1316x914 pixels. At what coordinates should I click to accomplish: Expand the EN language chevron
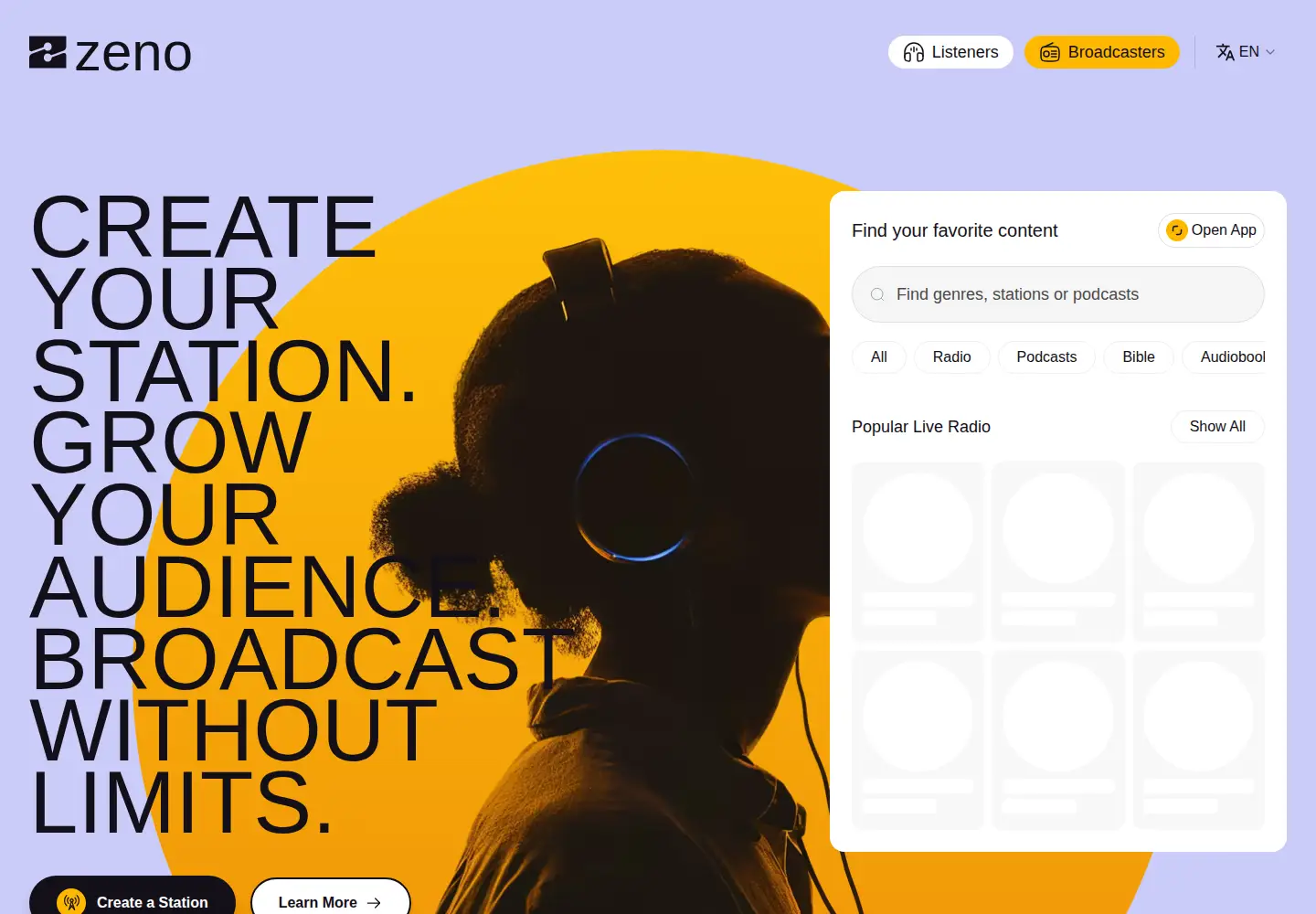tap(1269, 52)
